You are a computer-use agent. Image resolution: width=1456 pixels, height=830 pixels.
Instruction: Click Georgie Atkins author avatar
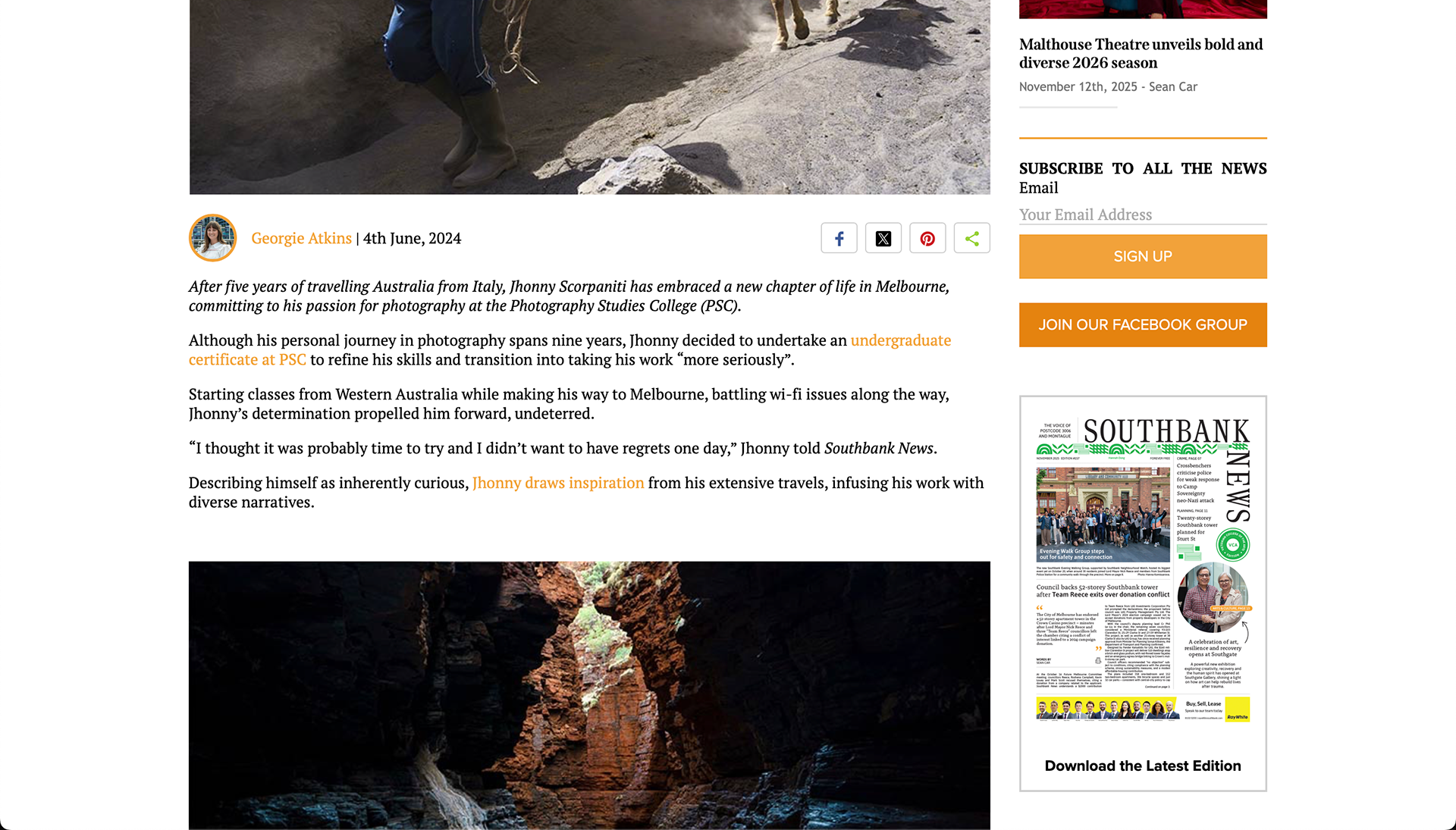[x=212, y=238]
